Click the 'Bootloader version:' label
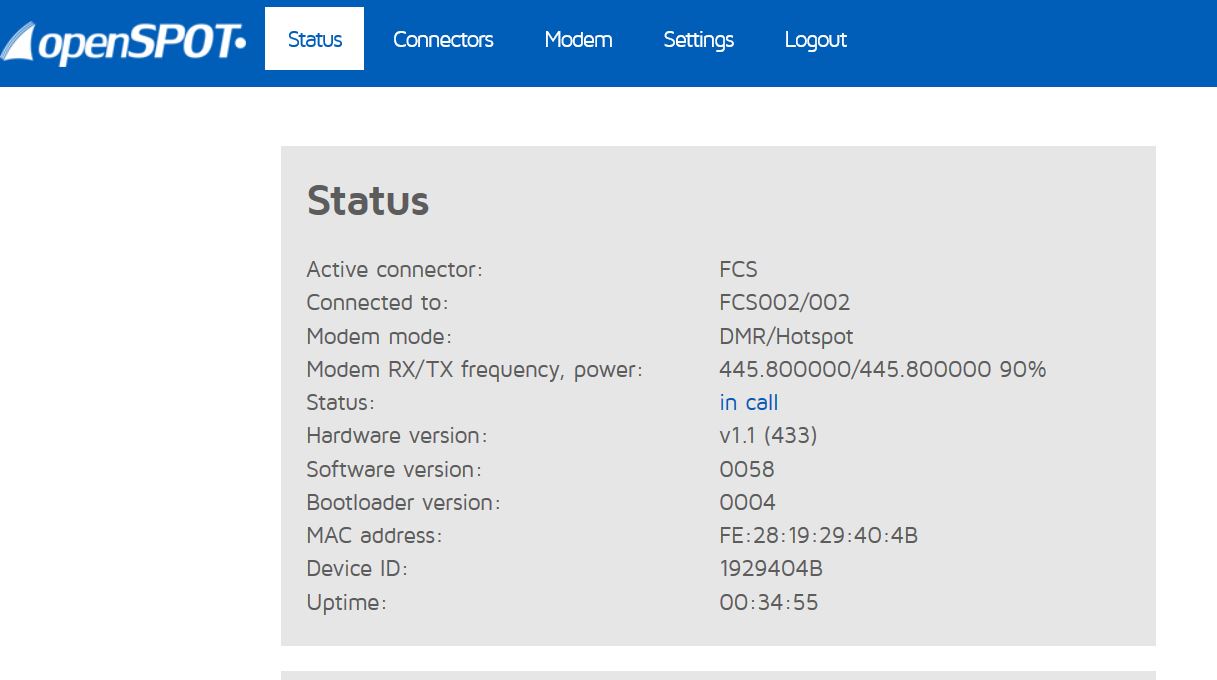This screenshot has width=1217, height=680. click(403, 502)
